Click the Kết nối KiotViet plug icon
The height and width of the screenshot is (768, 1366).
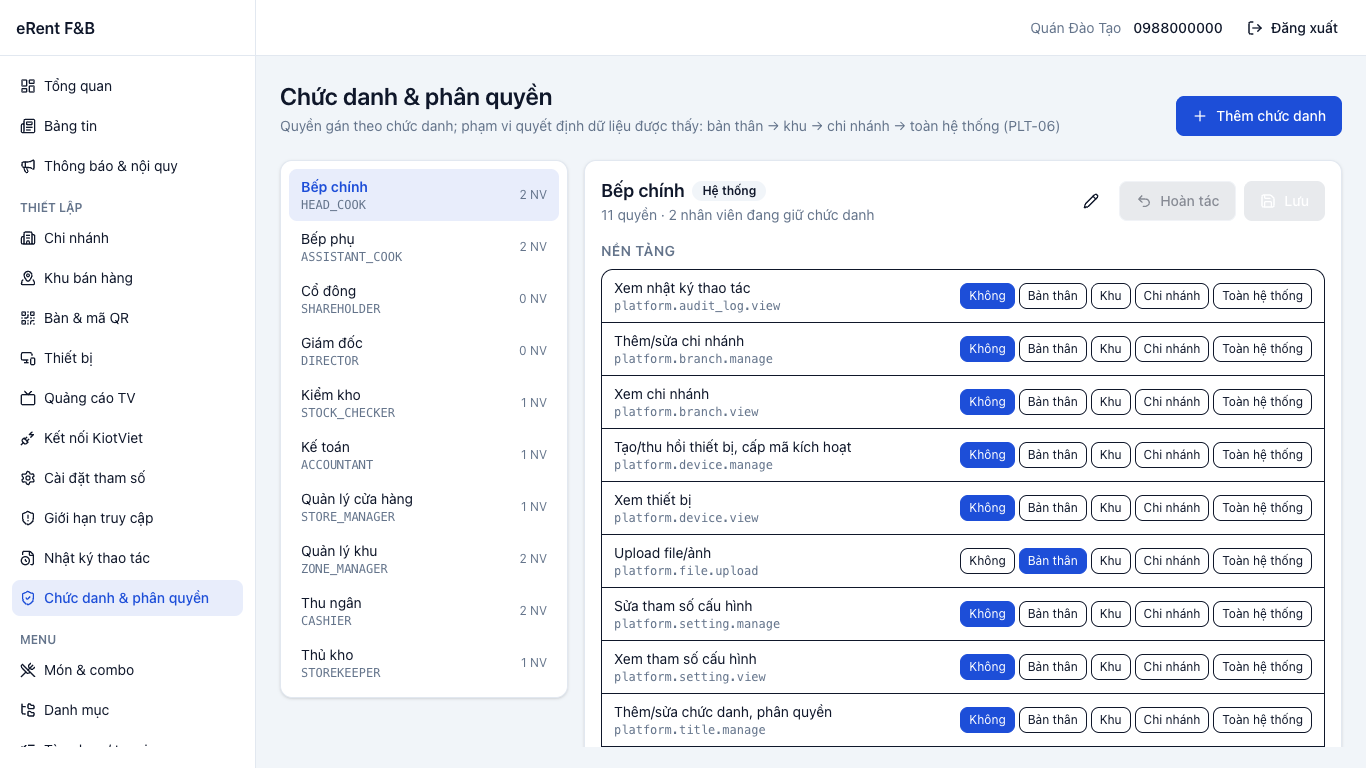pyautogui.click(x=28, y=438)
